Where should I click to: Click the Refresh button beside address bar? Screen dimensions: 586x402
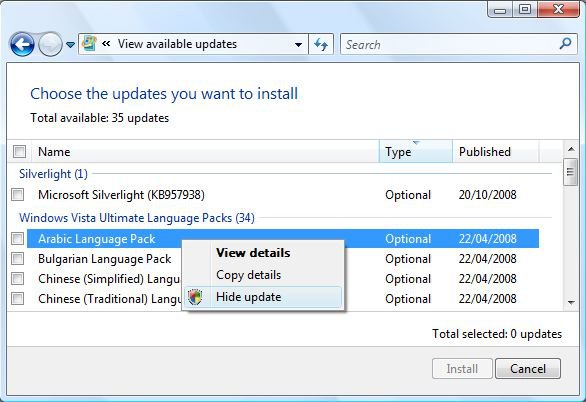pyautogui.click(x=321, y=44)
